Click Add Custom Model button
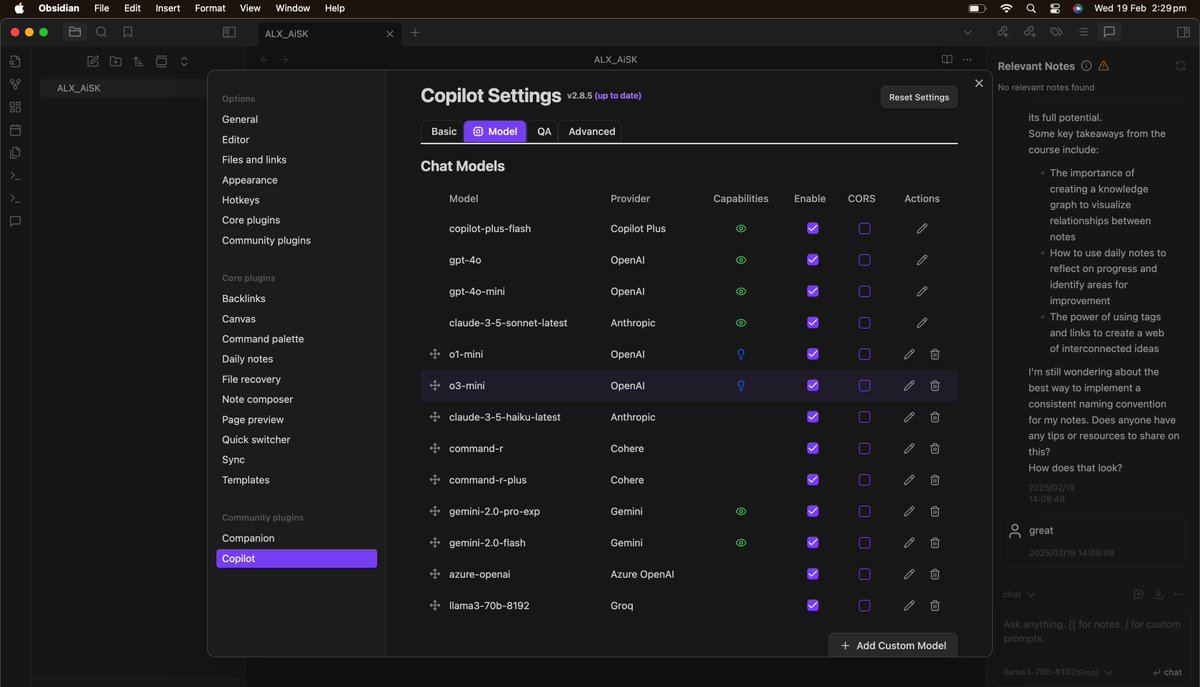 (893, 645)
